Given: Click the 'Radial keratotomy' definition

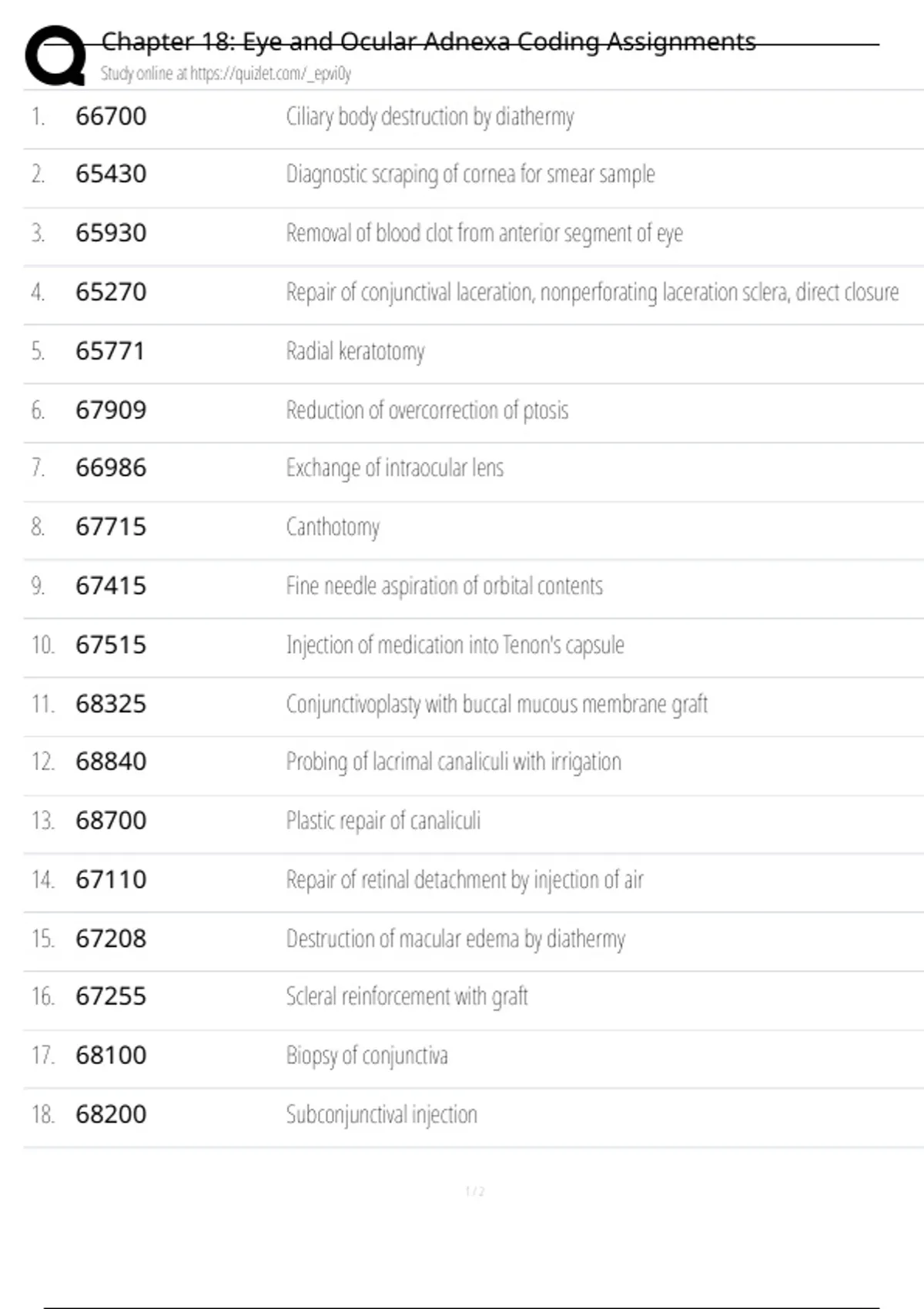Looking at the screenshot, I should point(355,351).
